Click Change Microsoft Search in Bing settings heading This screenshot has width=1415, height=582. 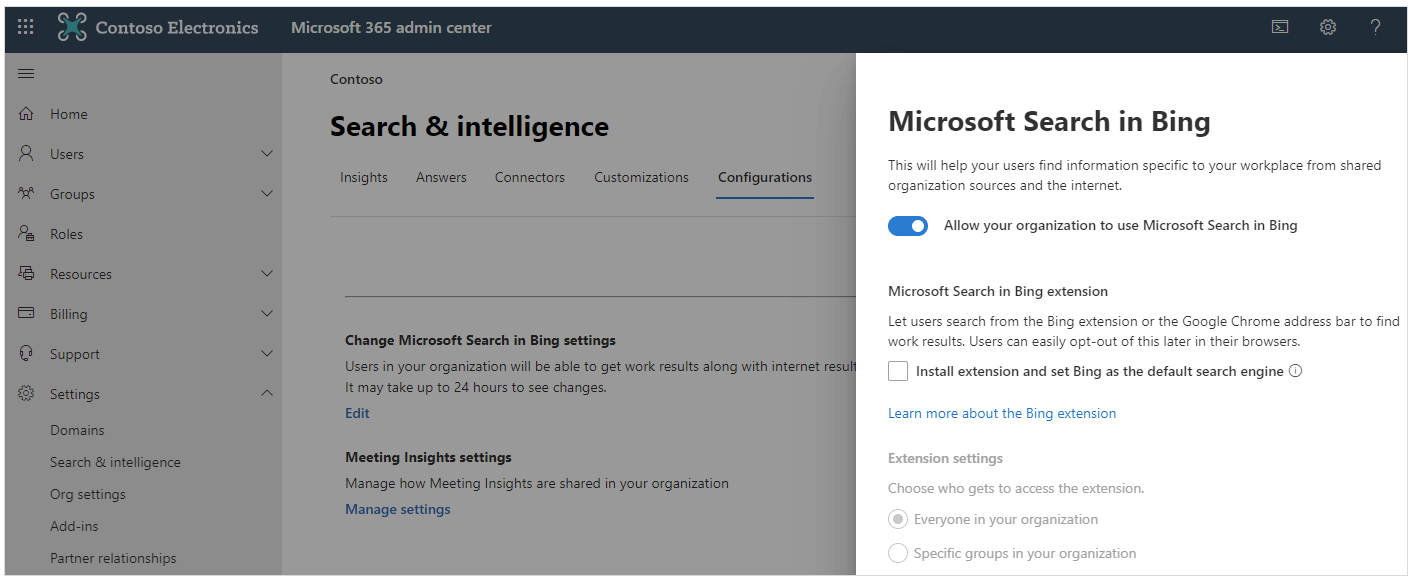pos(480,340)
